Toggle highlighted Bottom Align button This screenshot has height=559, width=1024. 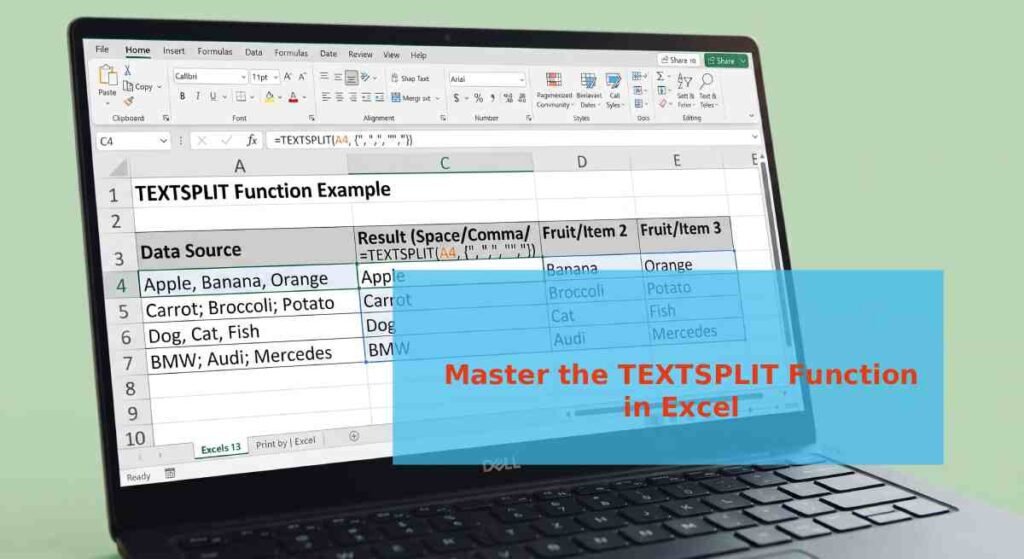[351, 78]
